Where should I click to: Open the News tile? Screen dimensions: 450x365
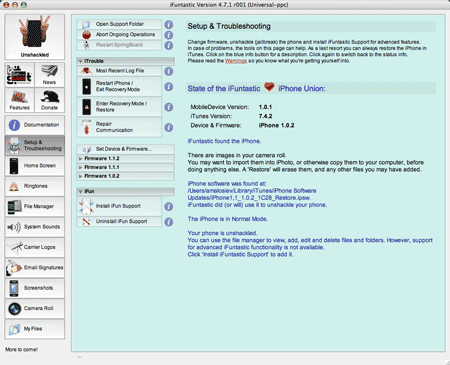49,75
